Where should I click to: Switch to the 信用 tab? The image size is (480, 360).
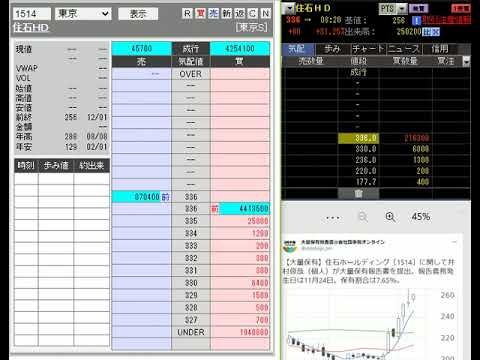[440, 49]
